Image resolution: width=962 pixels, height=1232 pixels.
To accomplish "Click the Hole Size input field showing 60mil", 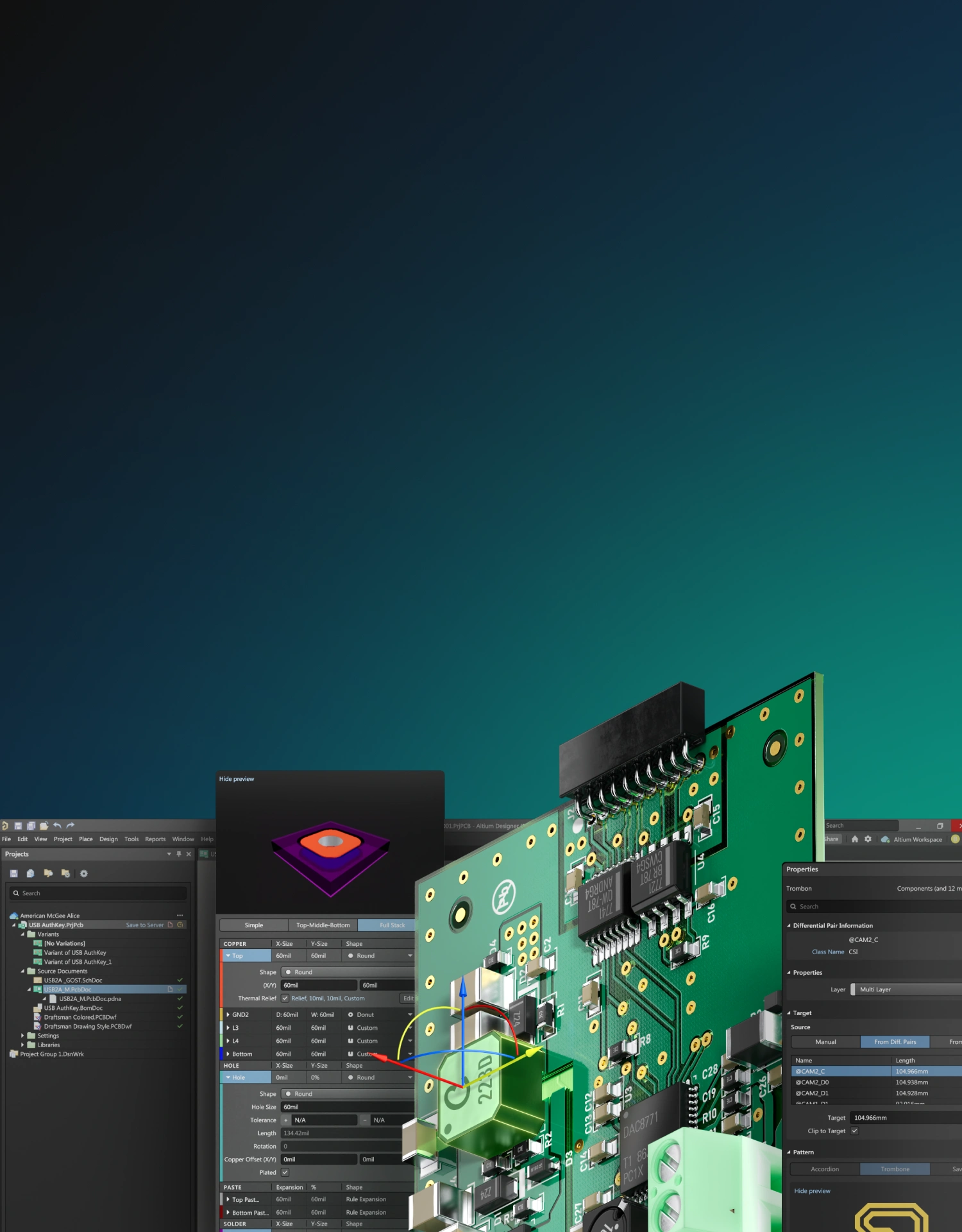I will tap(348, 1107).
